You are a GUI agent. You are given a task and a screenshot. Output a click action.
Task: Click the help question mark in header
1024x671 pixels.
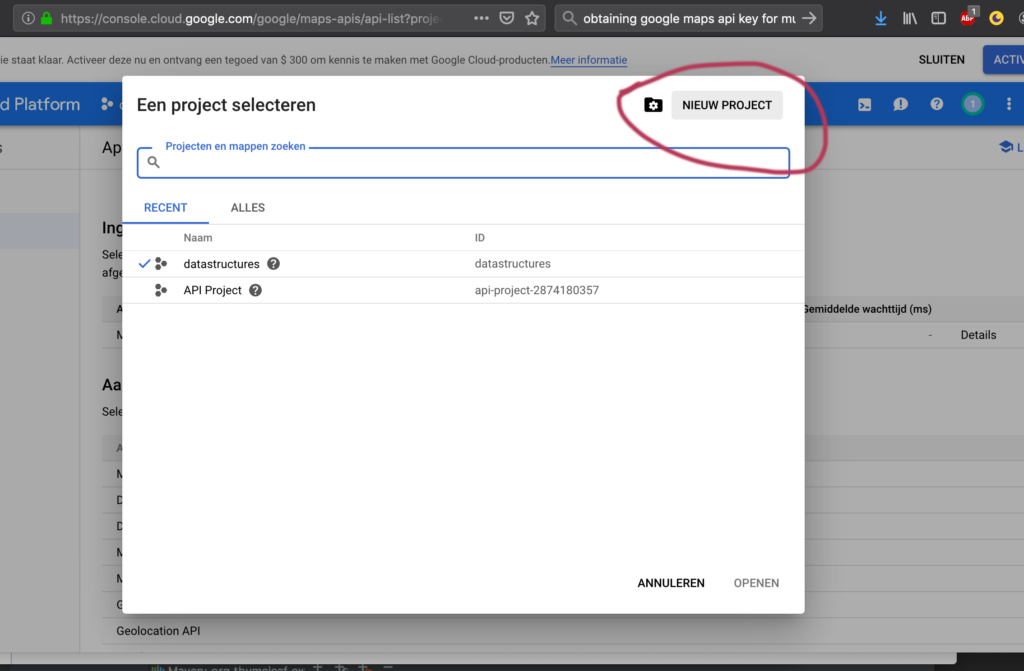point(937,104)
